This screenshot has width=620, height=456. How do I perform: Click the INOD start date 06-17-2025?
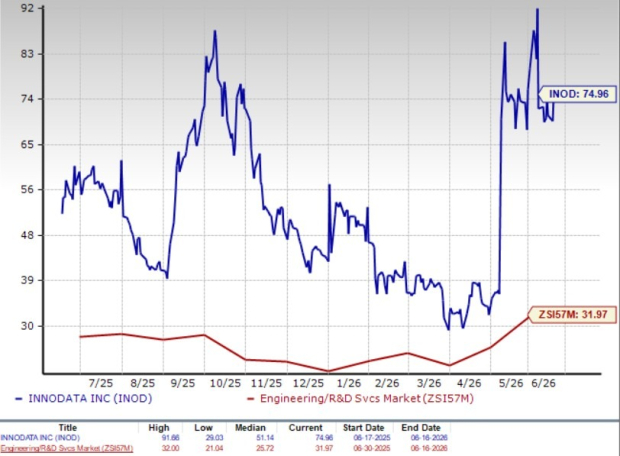(372, 438)
